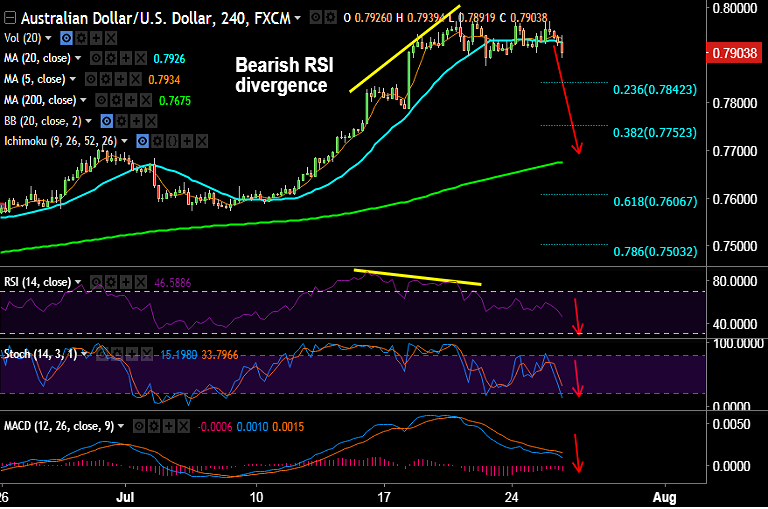This screenshot has width=768, height=509.
Task: Remove the Vol (20) indicator
Action: click(x=111, y=38)
